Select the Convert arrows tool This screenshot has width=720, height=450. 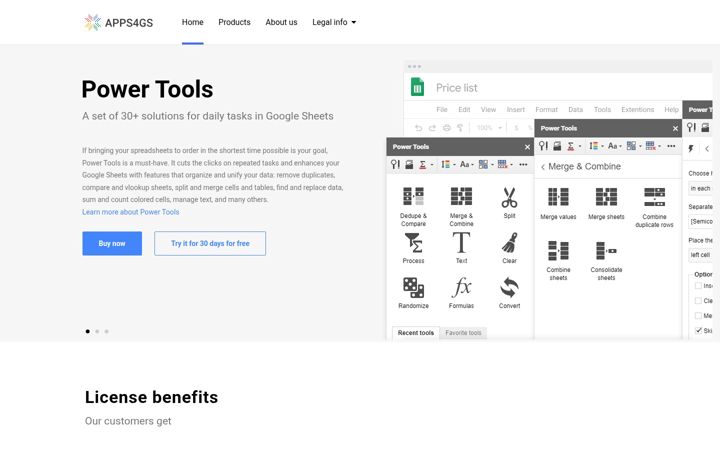tap(509, 293)
